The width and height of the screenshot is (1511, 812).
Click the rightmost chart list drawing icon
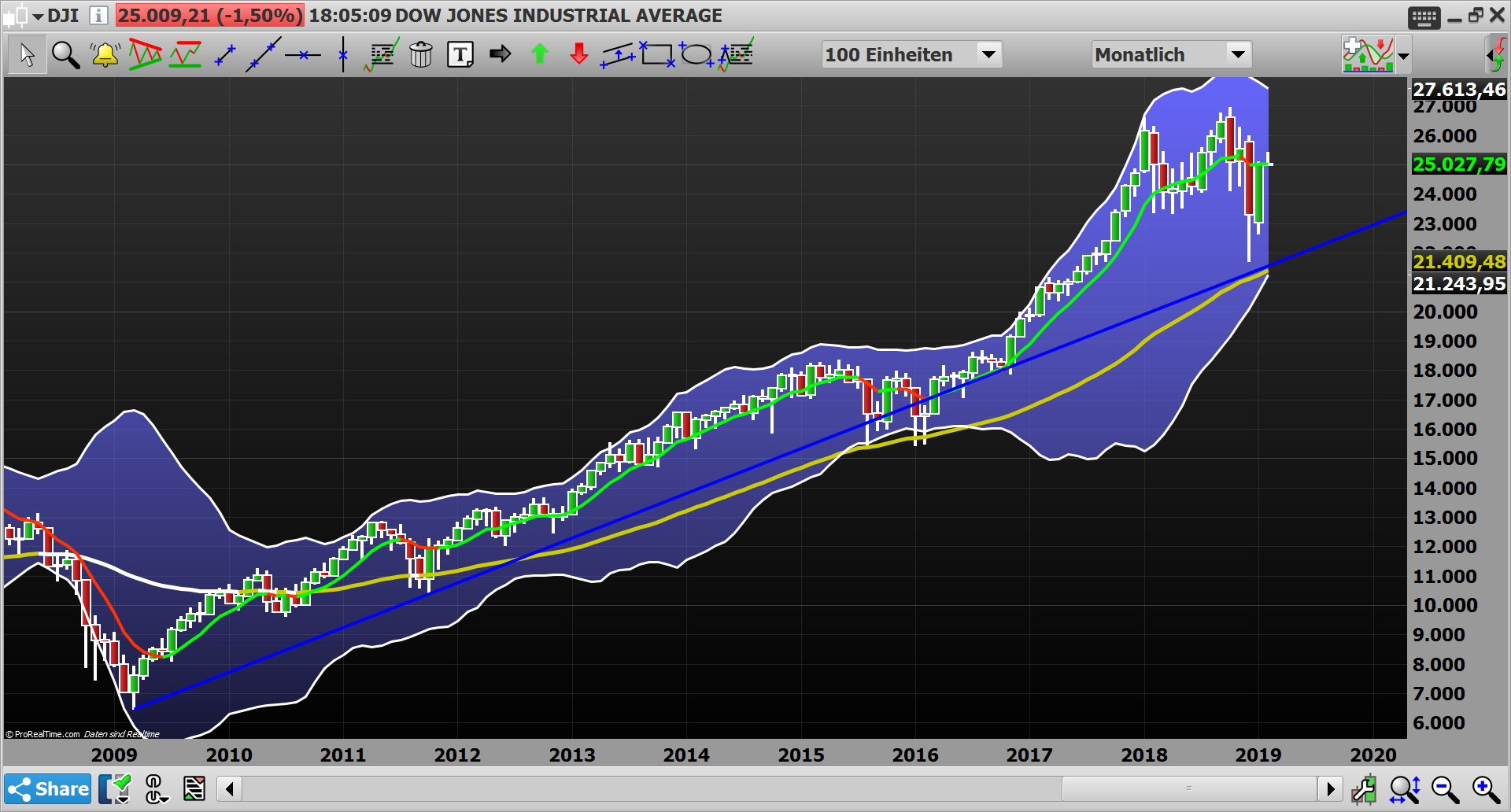point(736,55)
